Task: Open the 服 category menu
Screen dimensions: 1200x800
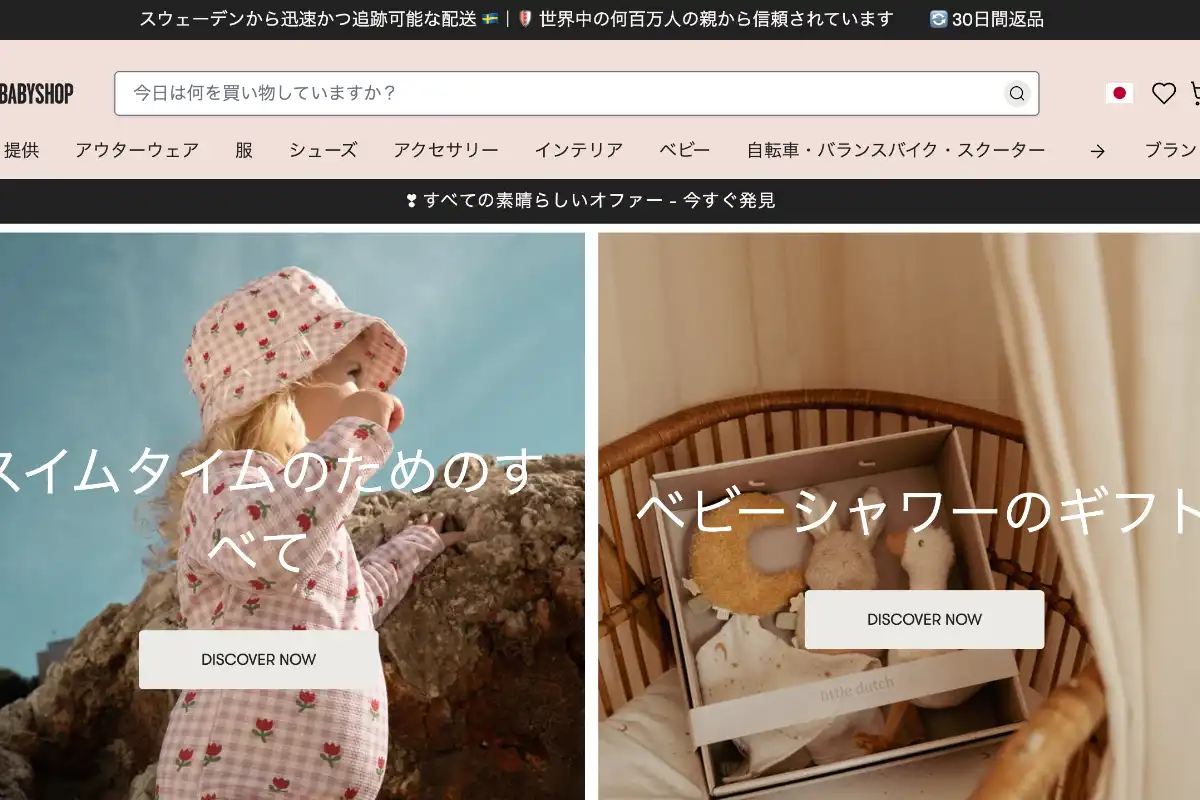Action: click(x=243, y=150)
